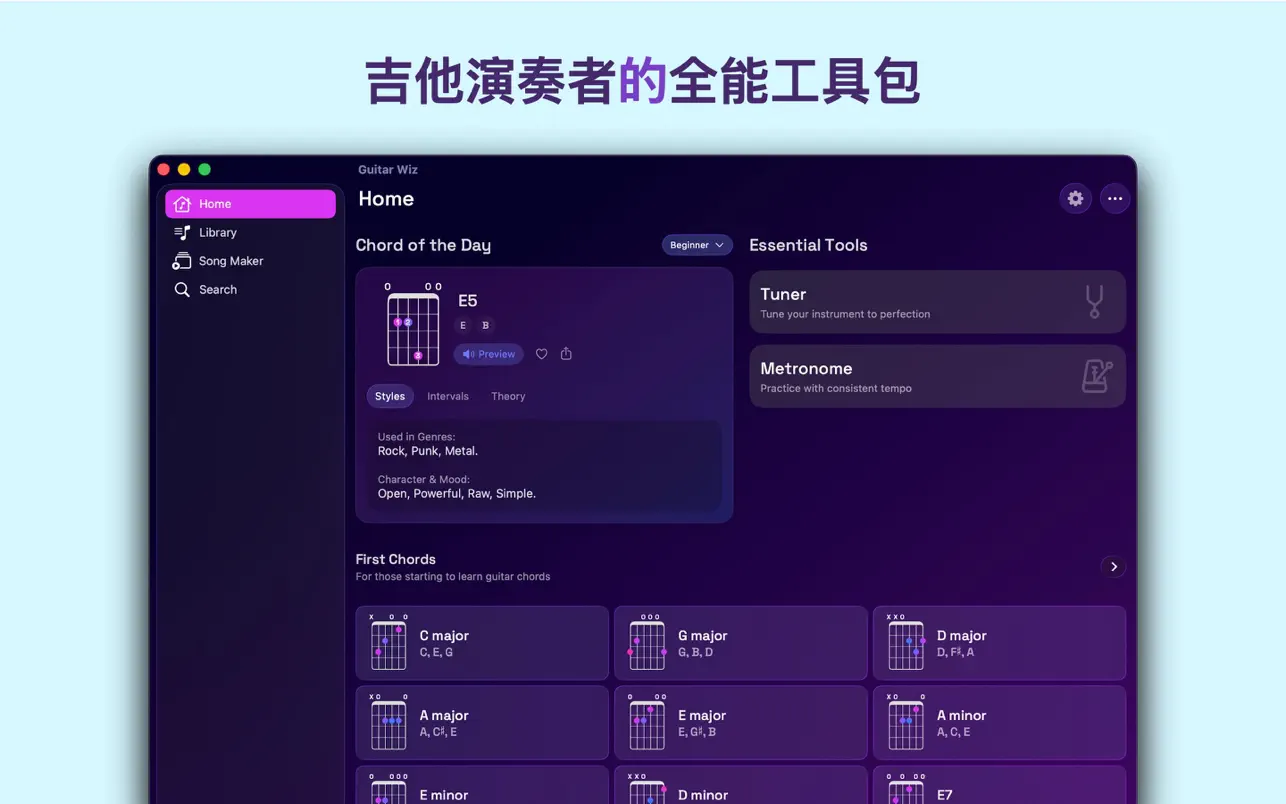Switch to the Theory tab

coord(508,397)
